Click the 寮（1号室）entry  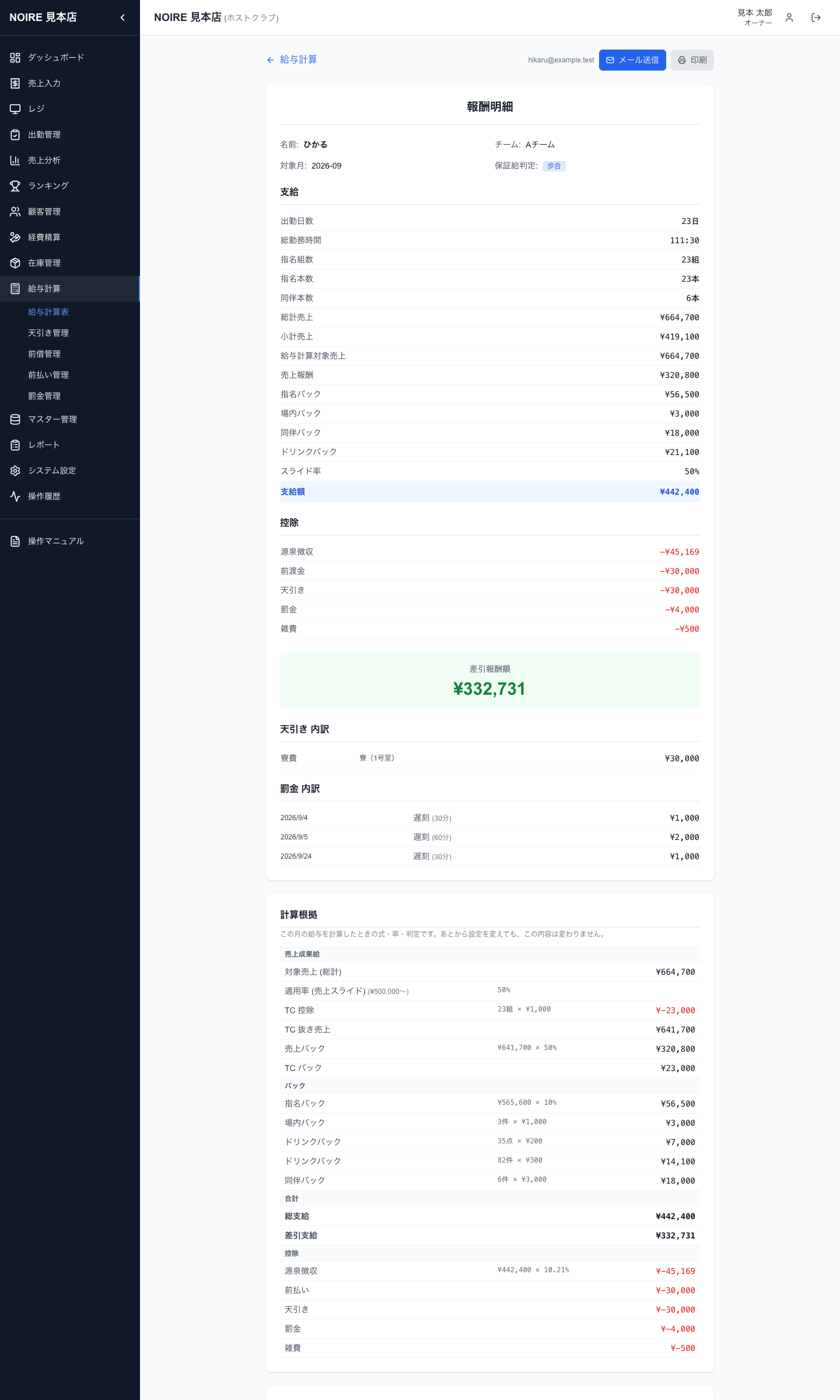pos(377,758)
